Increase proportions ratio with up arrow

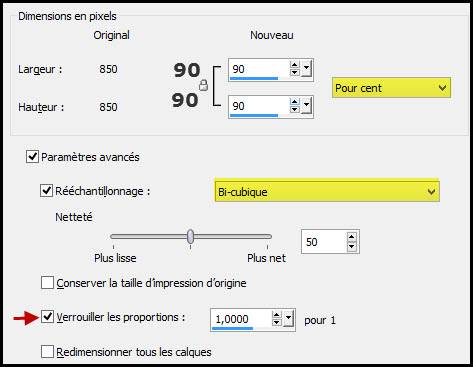click(276, 315)
